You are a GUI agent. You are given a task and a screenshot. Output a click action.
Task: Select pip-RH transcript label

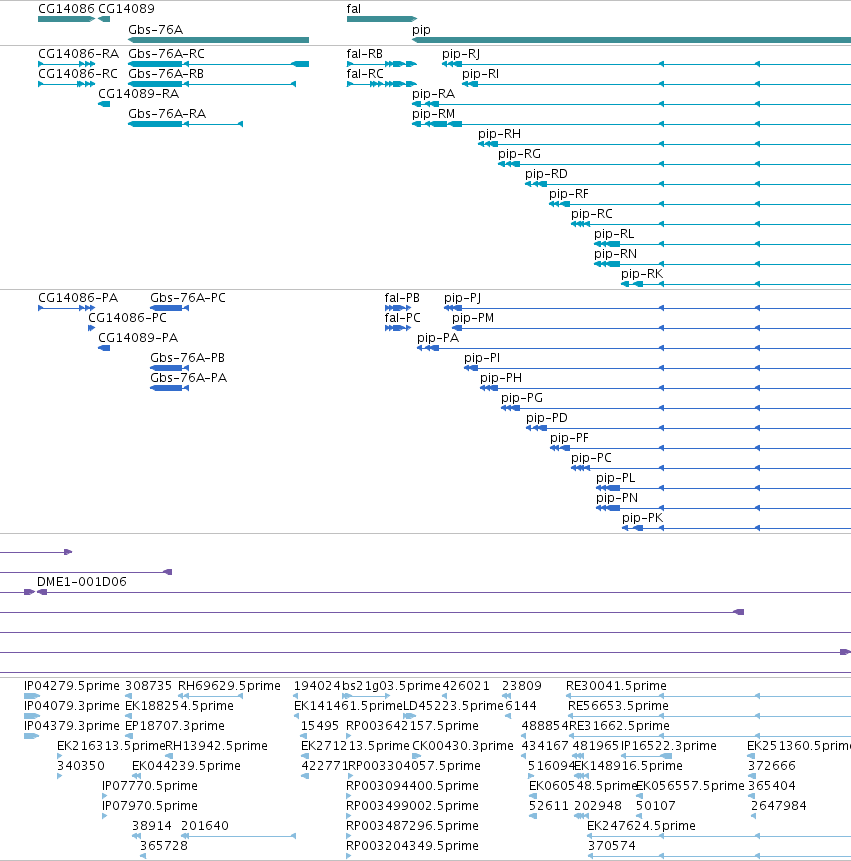click(499, 134)
